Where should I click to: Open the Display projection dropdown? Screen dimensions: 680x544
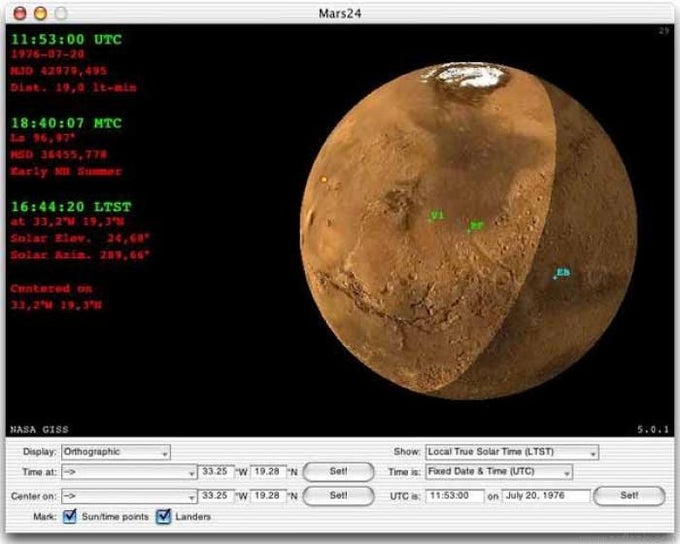(116, 452)
